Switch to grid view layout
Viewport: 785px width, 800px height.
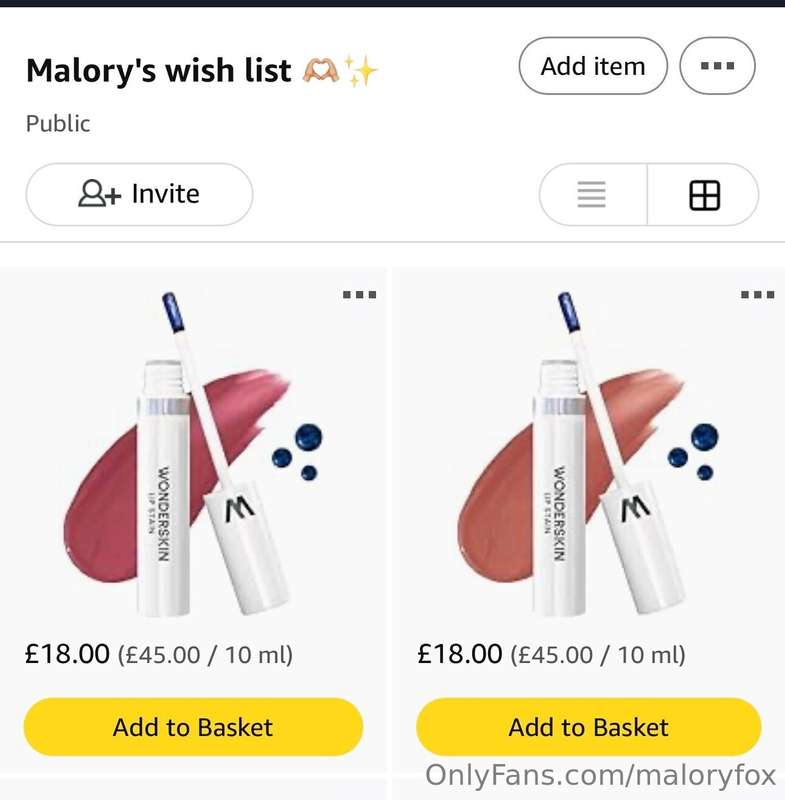(x=704, y=194)
